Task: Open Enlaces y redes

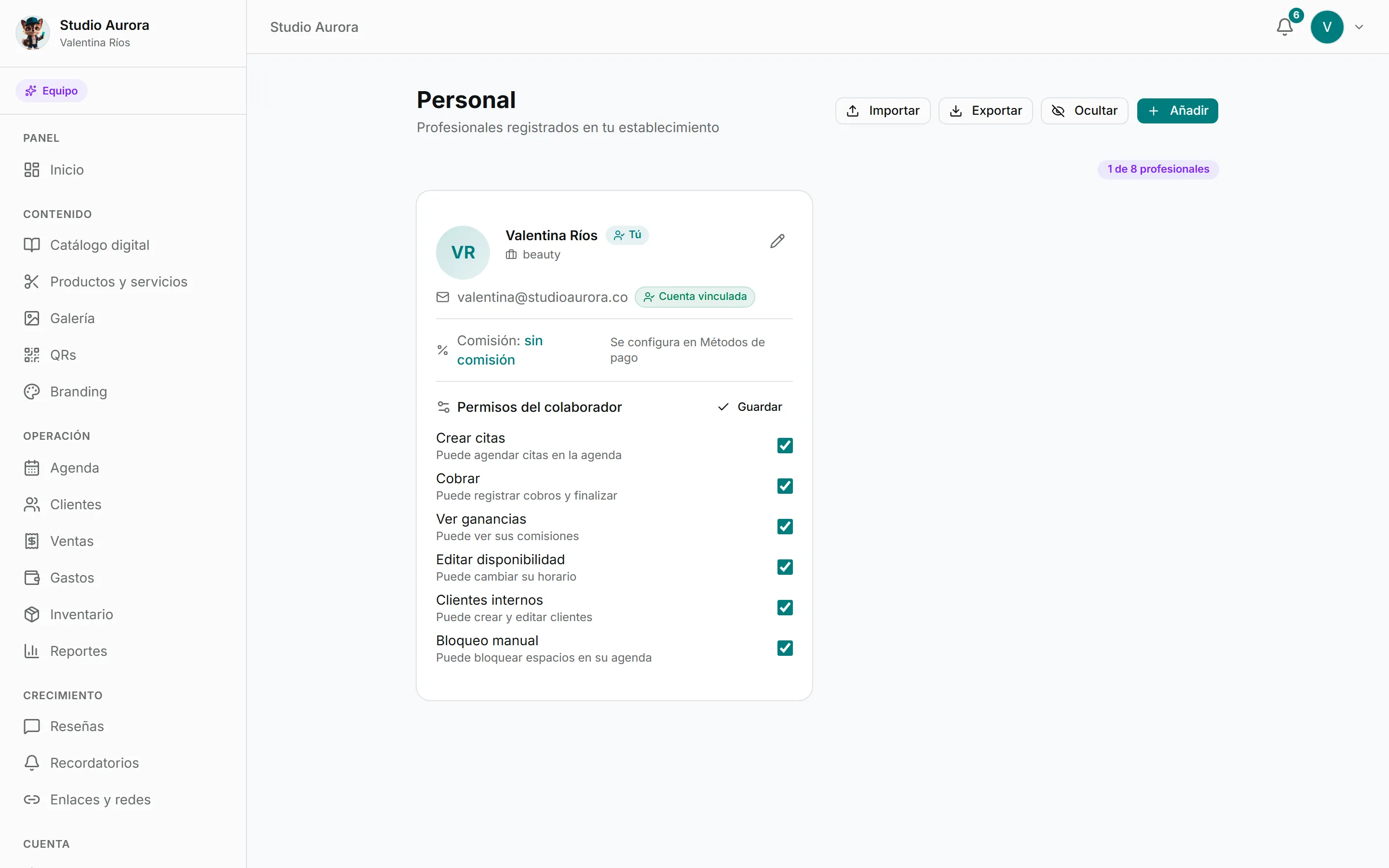Action: point(123,800)
